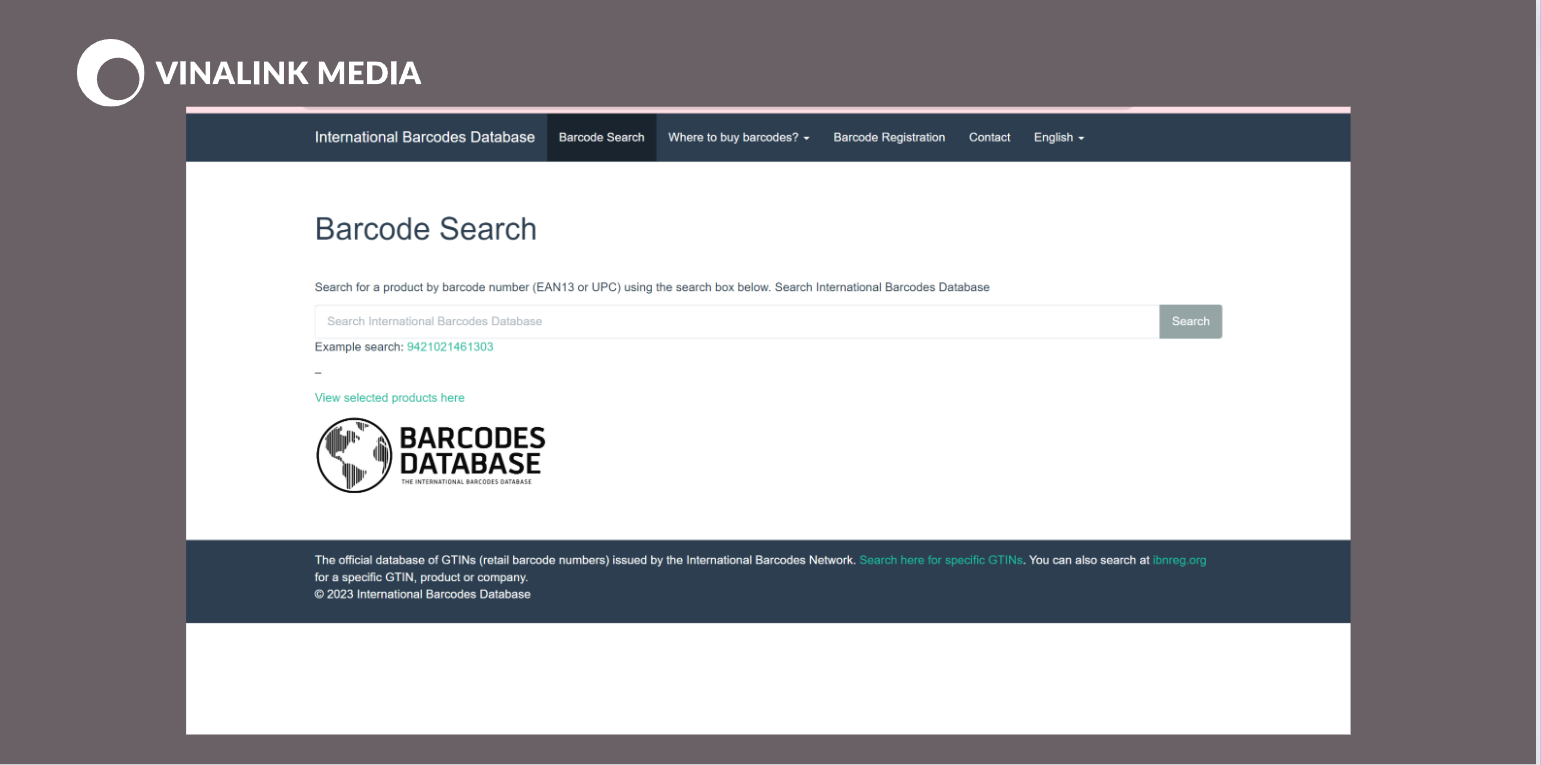This screenshot has width=1541, height=765.
Task: Open Search here for specific GTINs link
Action: point(941,560)
